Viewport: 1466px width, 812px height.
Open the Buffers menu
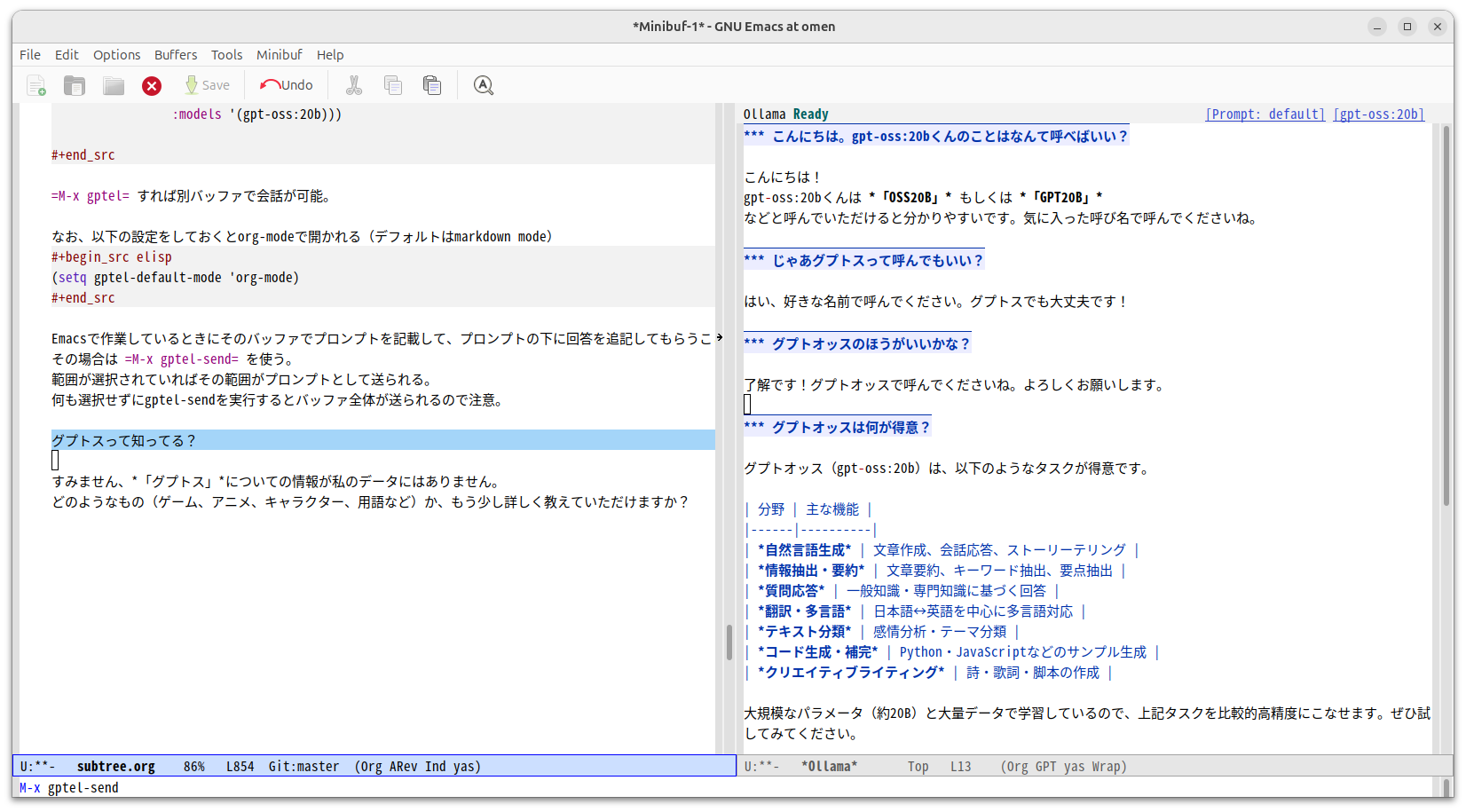[x=176, y=55]
